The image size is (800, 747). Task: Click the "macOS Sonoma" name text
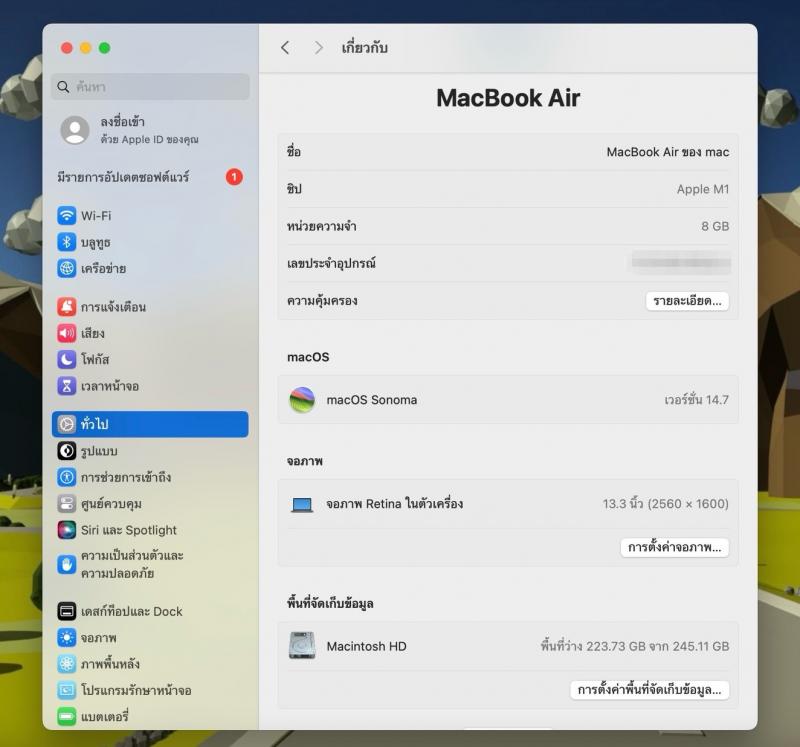pyautogui.click(x=372, y=400)
